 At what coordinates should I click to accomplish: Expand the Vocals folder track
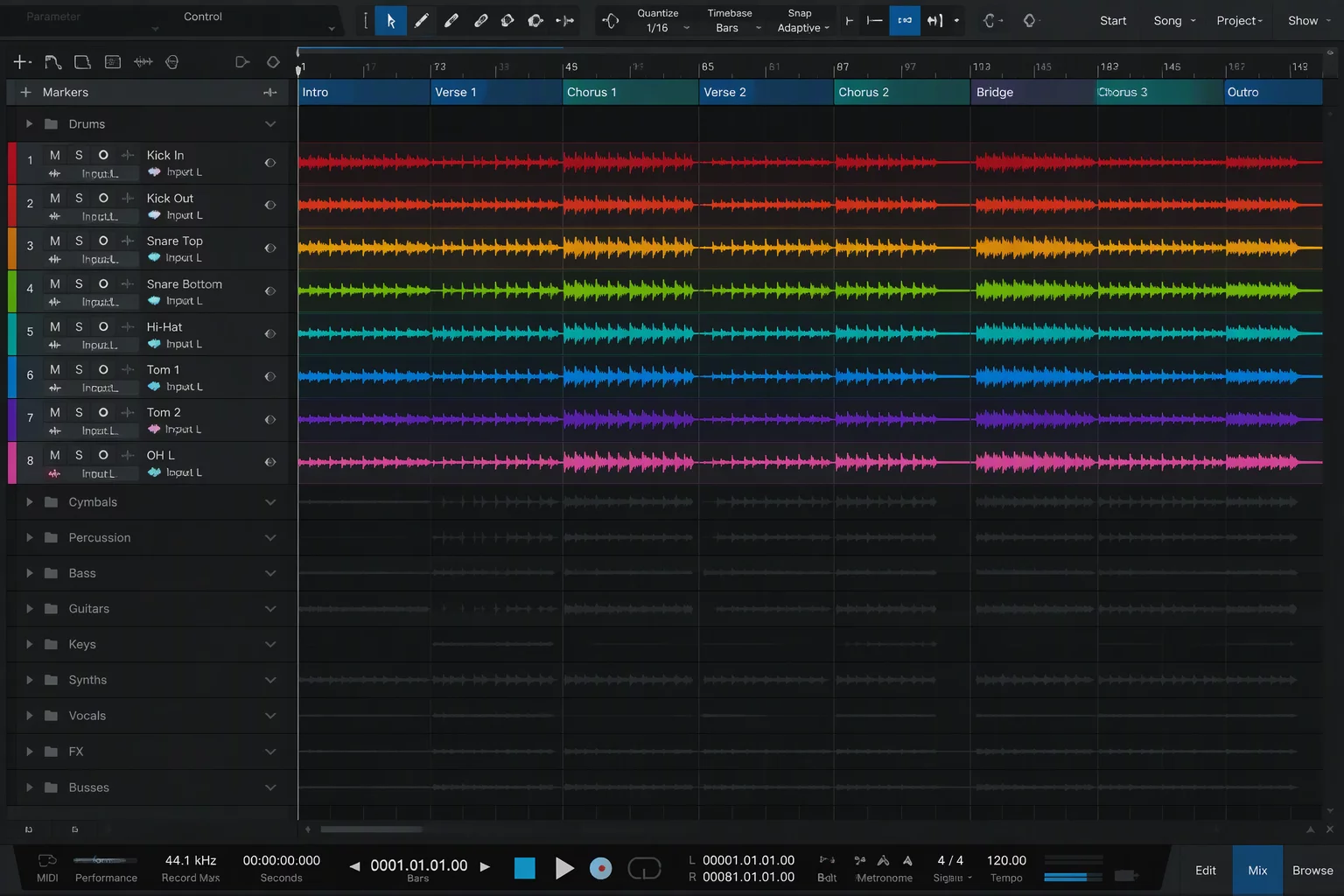pos(29,716)
